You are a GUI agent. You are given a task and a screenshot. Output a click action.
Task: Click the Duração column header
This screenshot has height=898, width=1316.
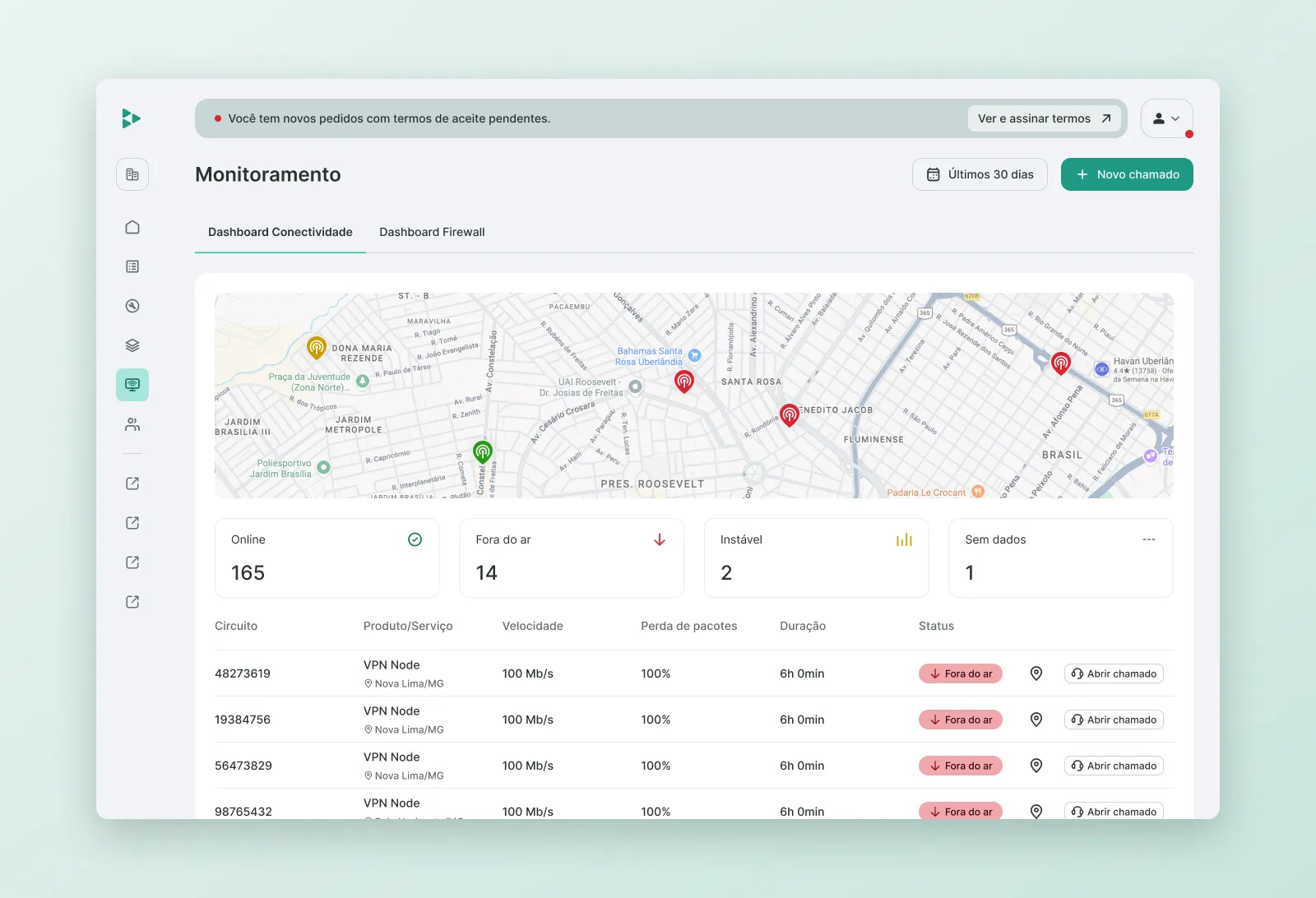click(x=803, y=626)
